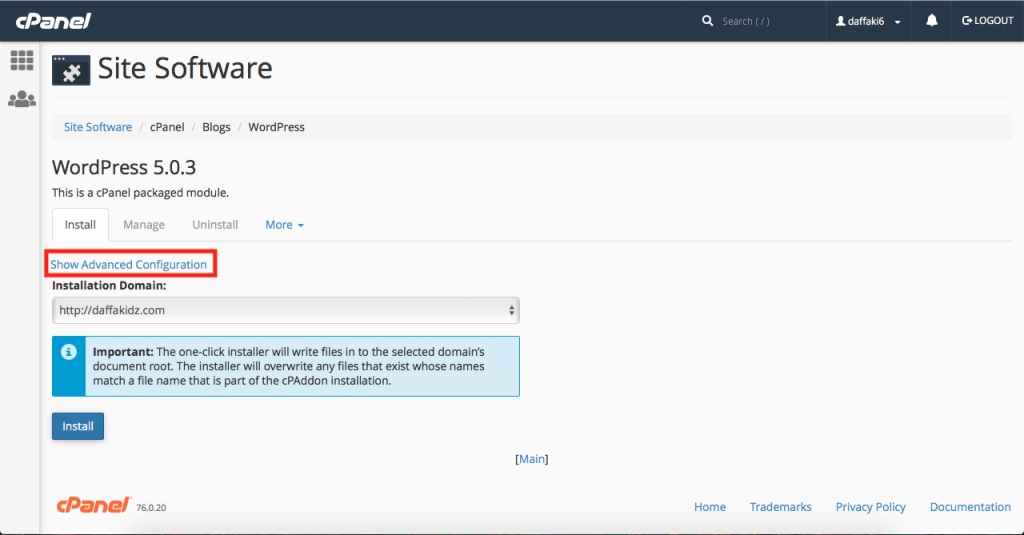
Task: Click the WordPress 5.0.3 heading
Action: 124,167
